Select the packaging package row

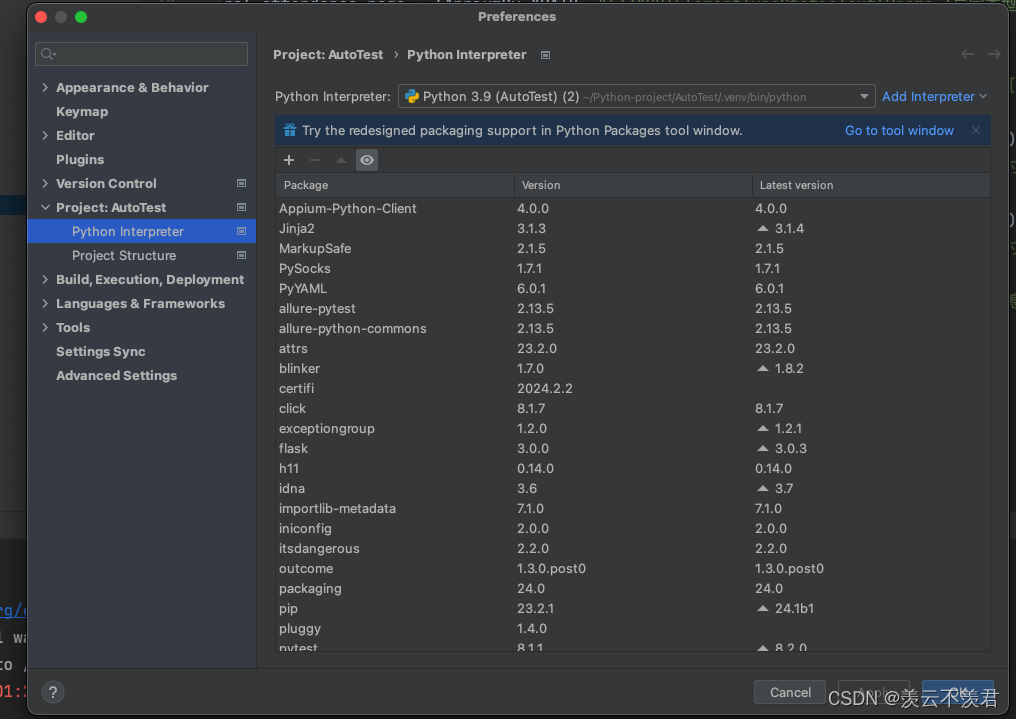tap(633, 589)
